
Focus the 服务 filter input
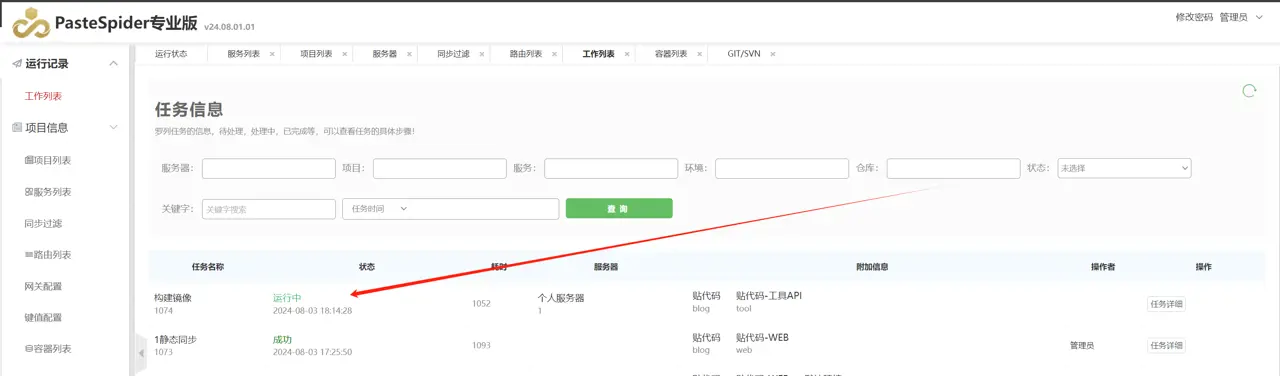pyautogui.click(x=611, y=169)
